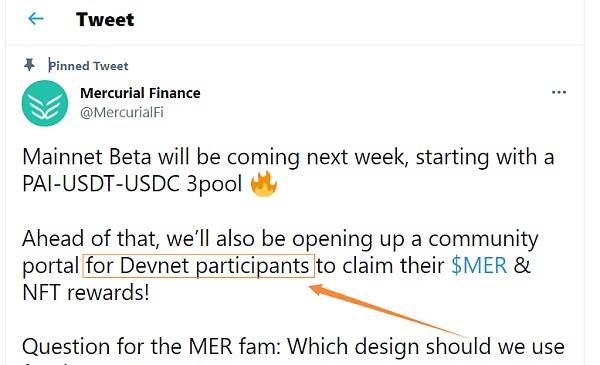Click the Mercurial Finance profile avatar
The image size is (600, 365).
pos(45,103)
